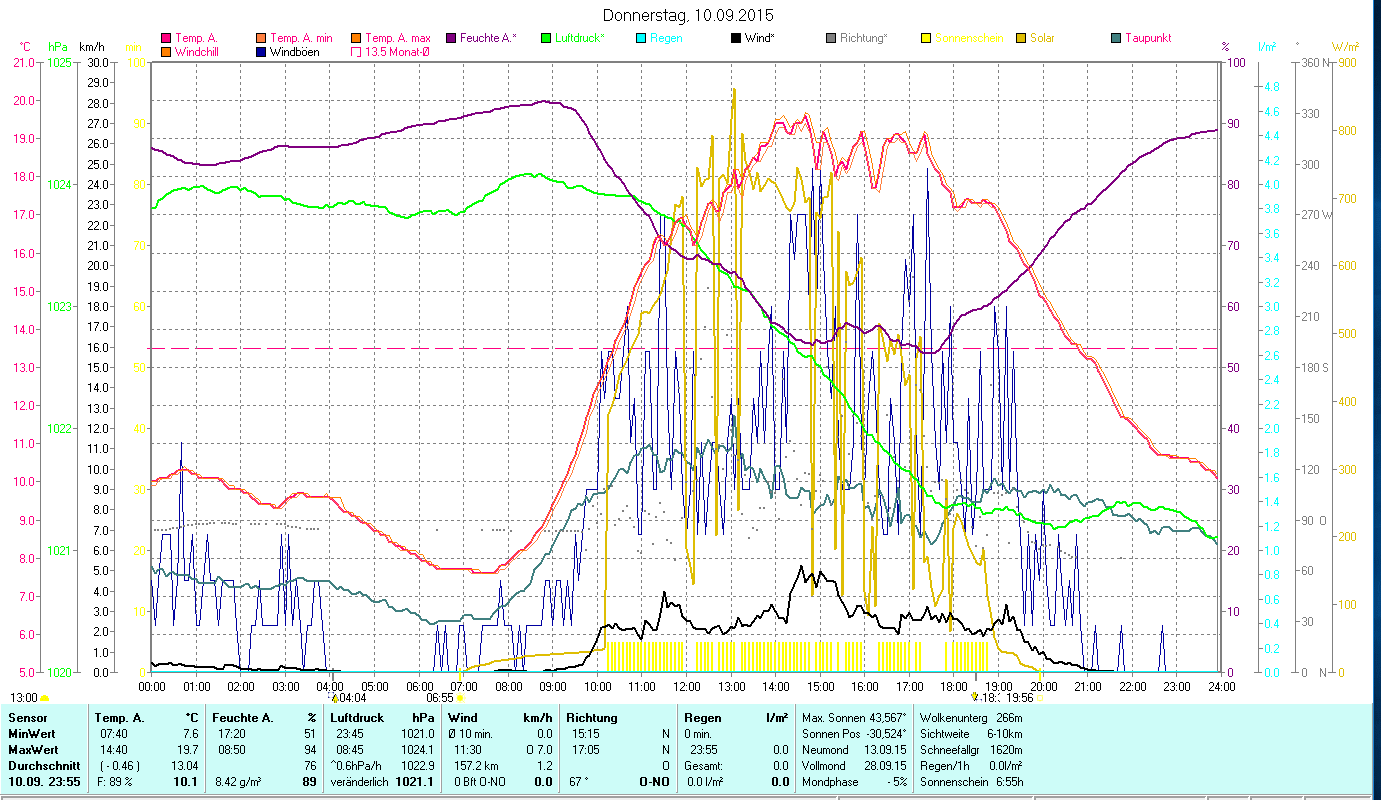Click the Gesamt: rain total label
Screen dimensions: 1381x800
(x=704, y=765)
